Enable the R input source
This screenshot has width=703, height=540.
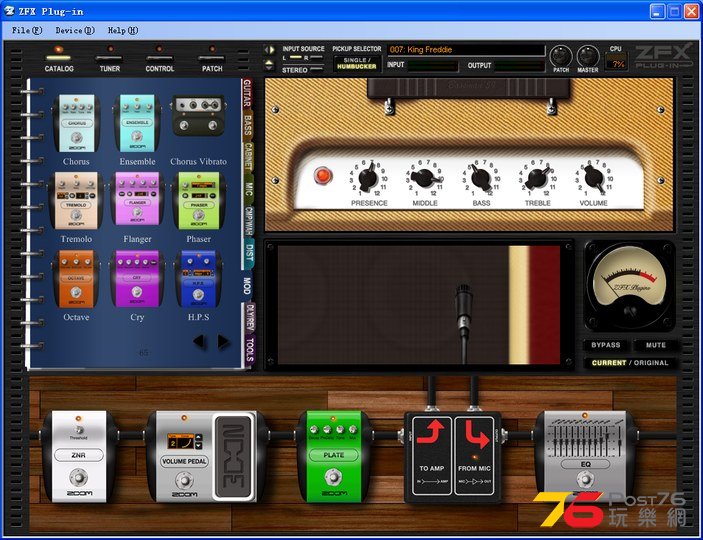pyautogui.click(x=314, y=58)
